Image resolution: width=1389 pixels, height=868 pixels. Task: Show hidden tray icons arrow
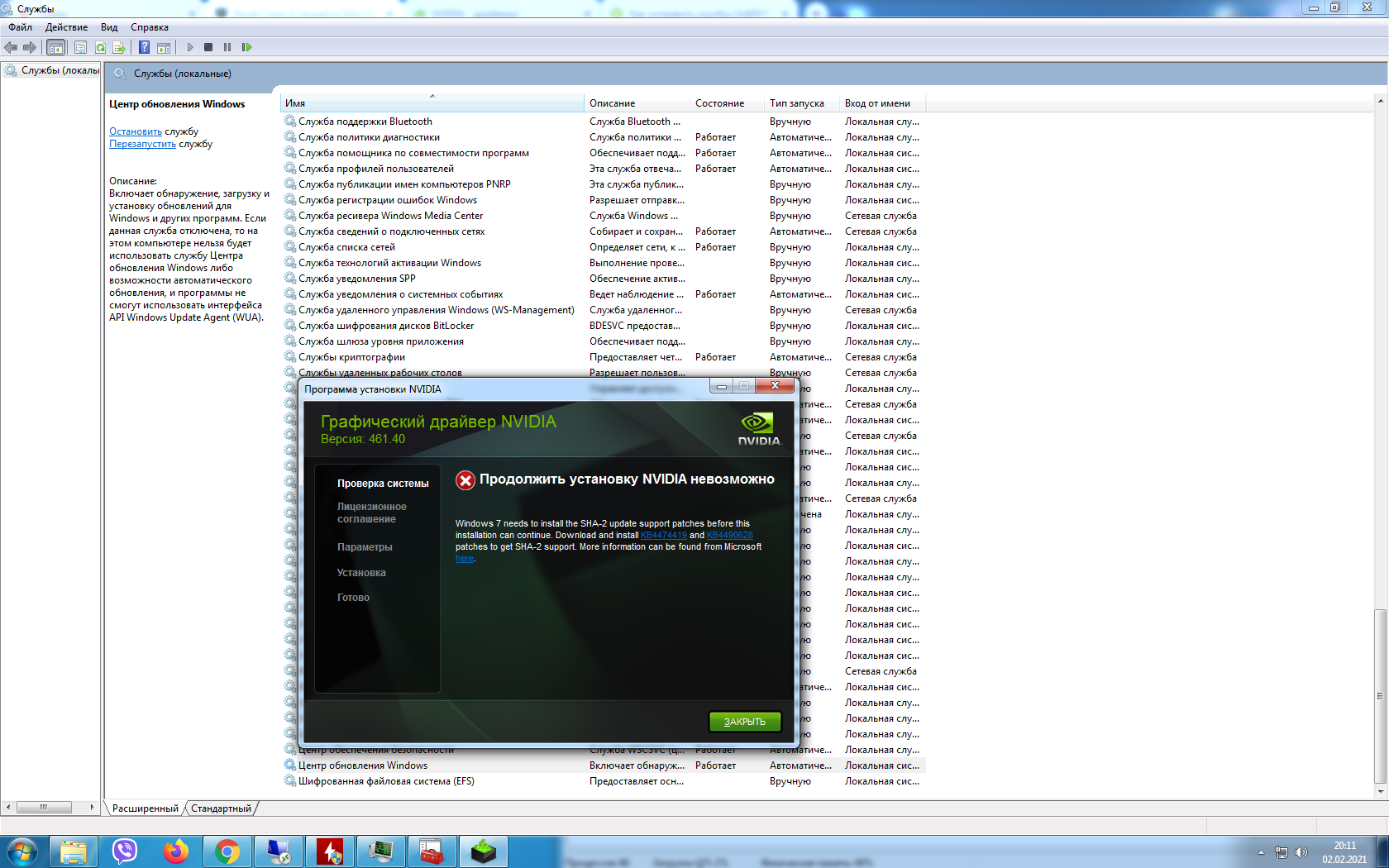[1261, 852]
